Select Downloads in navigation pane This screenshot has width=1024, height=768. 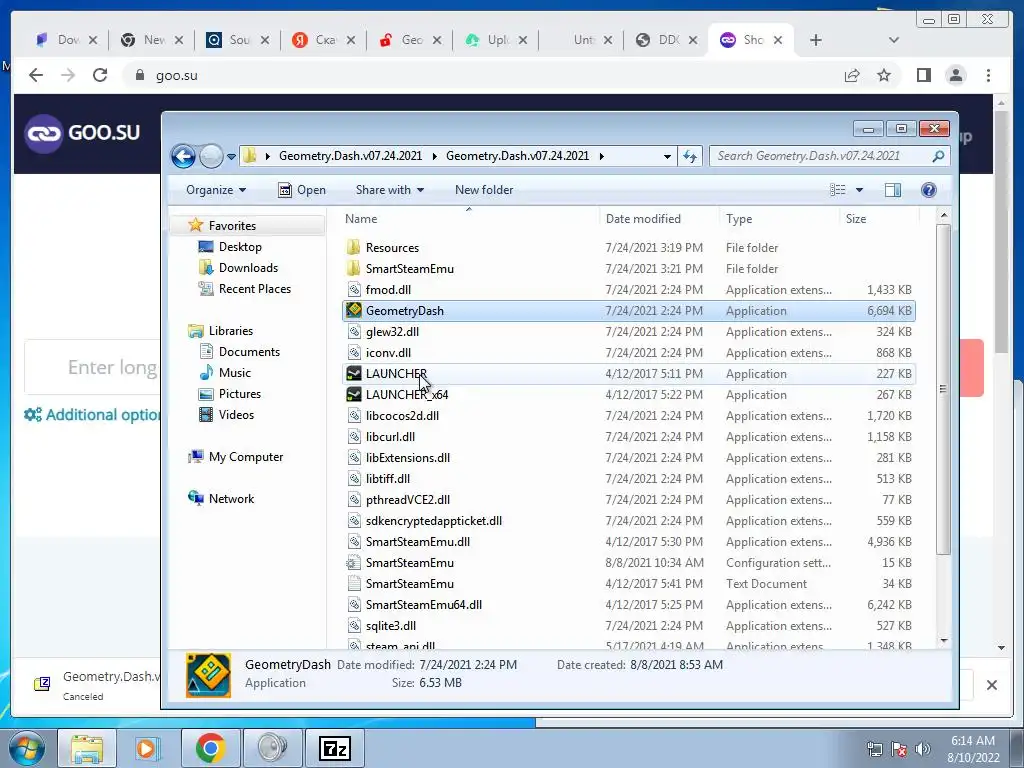248,268
